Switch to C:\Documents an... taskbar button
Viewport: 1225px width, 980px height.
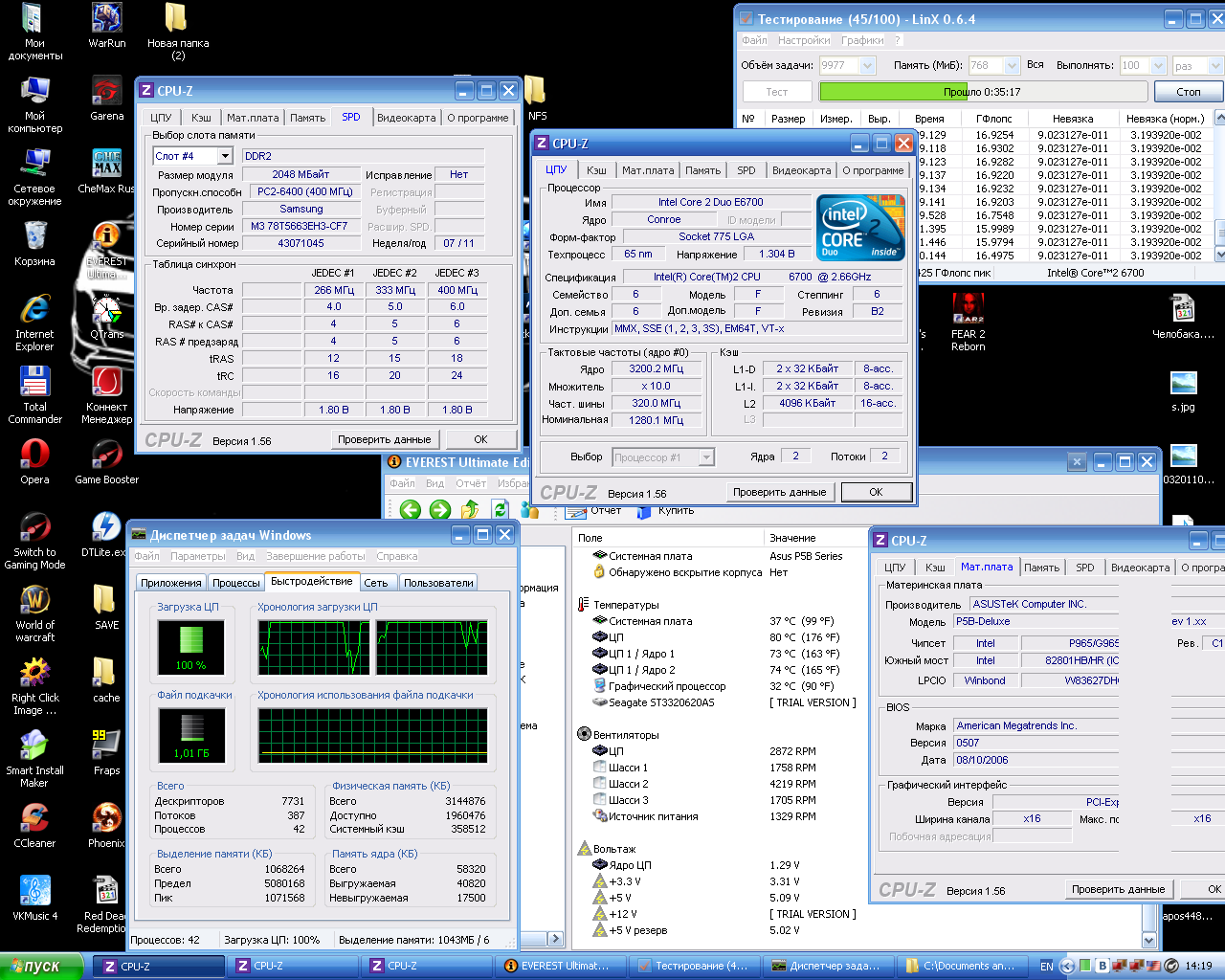961,967
